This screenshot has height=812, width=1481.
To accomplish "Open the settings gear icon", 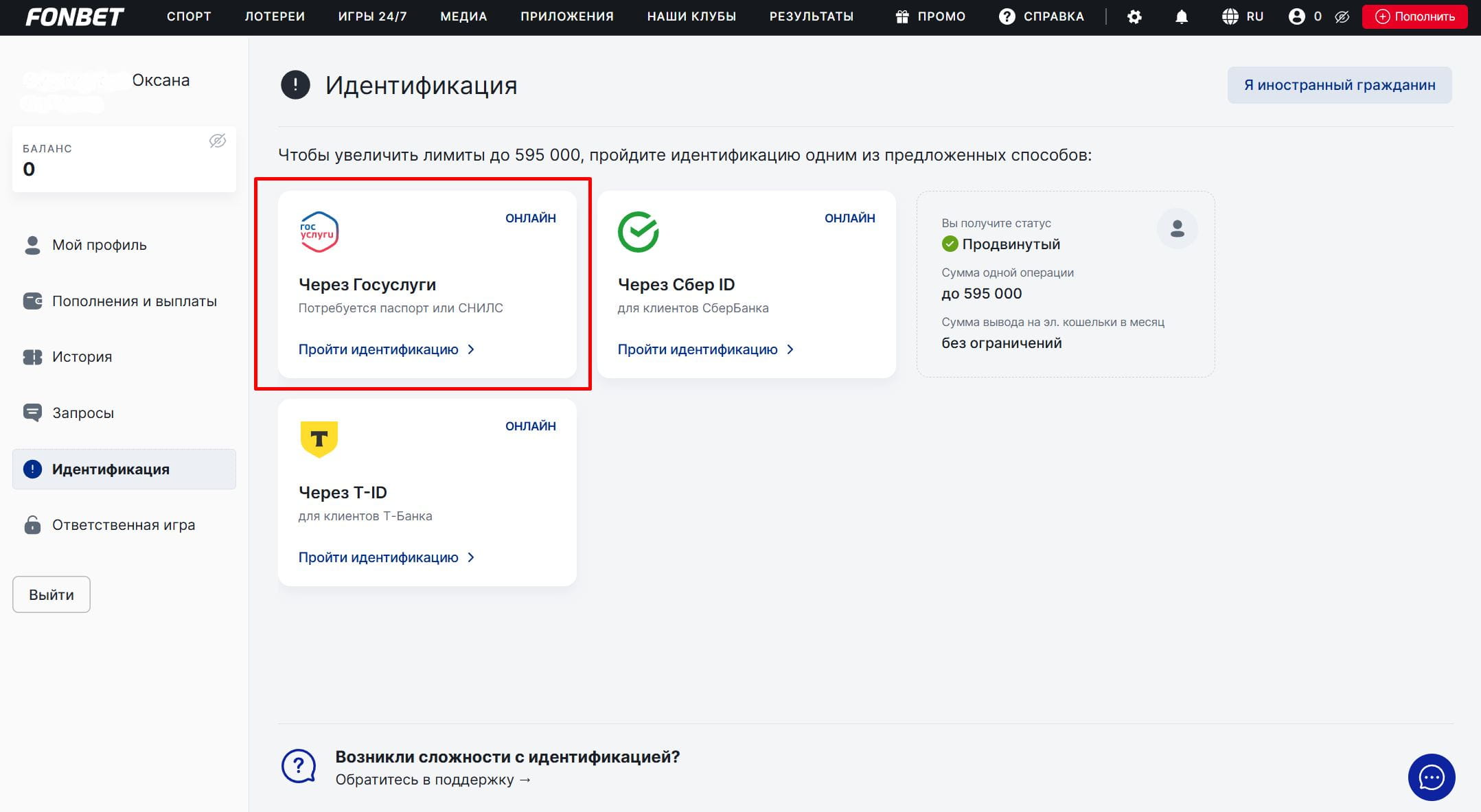I will tap(1134, 16).
